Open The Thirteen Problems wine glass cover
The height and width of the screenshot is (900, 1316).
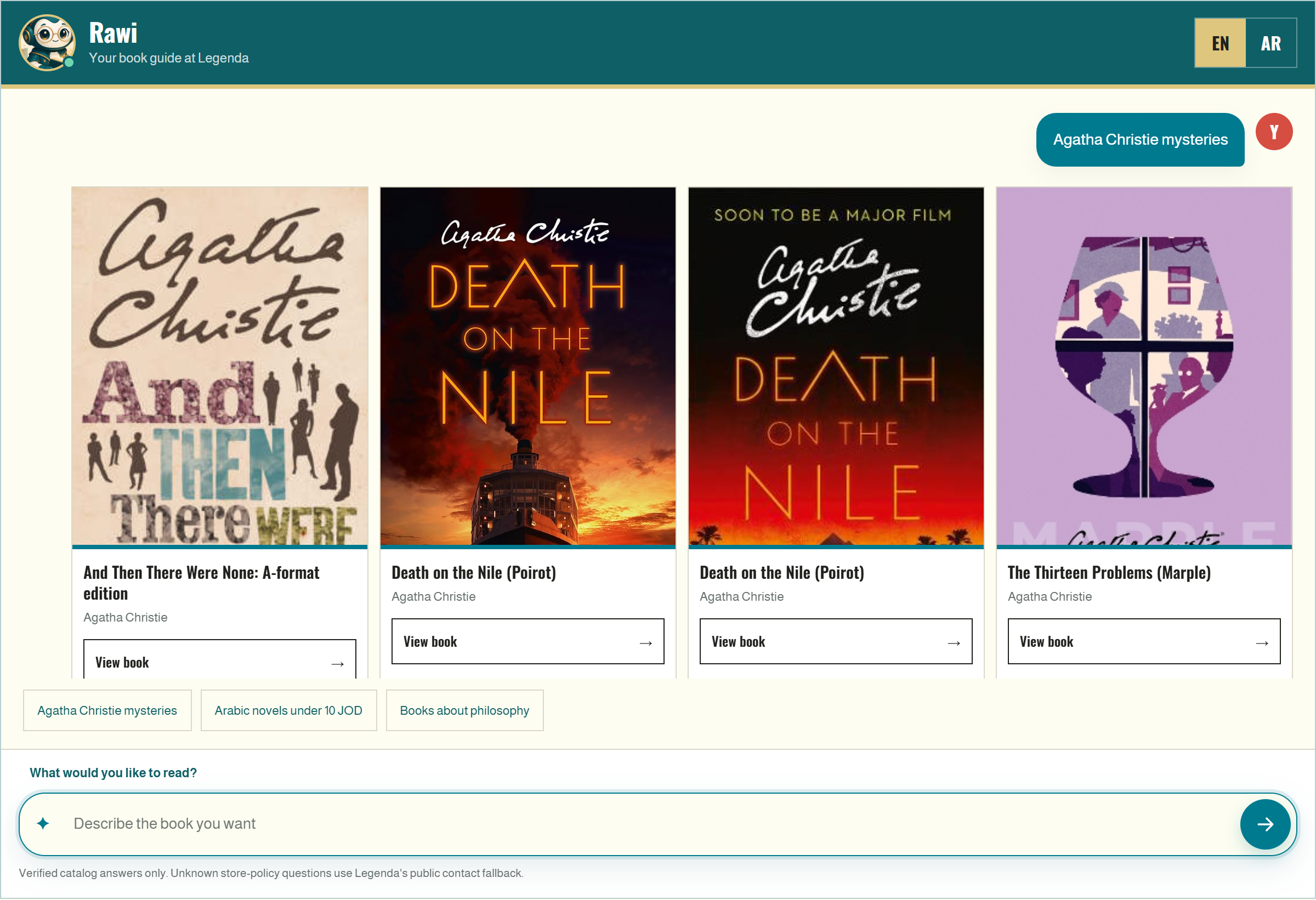(x=1144, y=366)
